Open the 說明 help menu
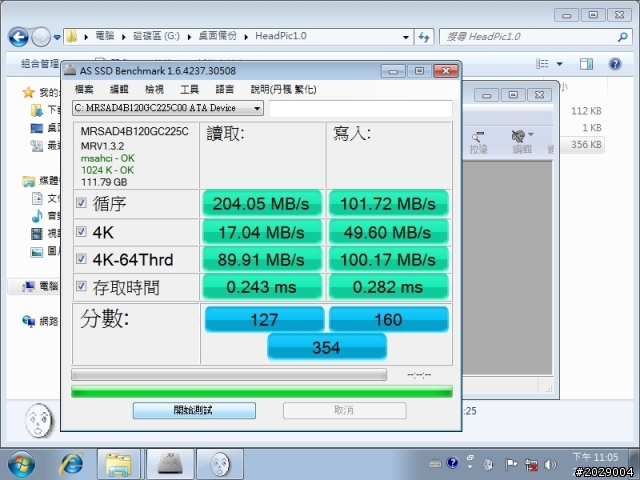640x480 pixels. (x=283, y=89)
